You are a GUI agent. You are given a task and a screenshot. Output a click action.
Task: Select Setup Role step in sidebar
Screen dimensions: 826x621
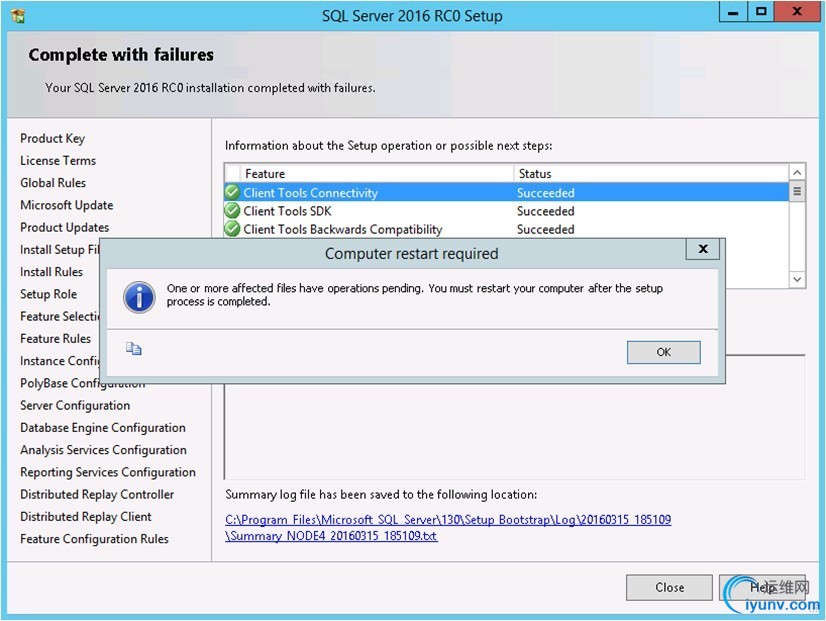pyautogui.click(x=48, y=294)
